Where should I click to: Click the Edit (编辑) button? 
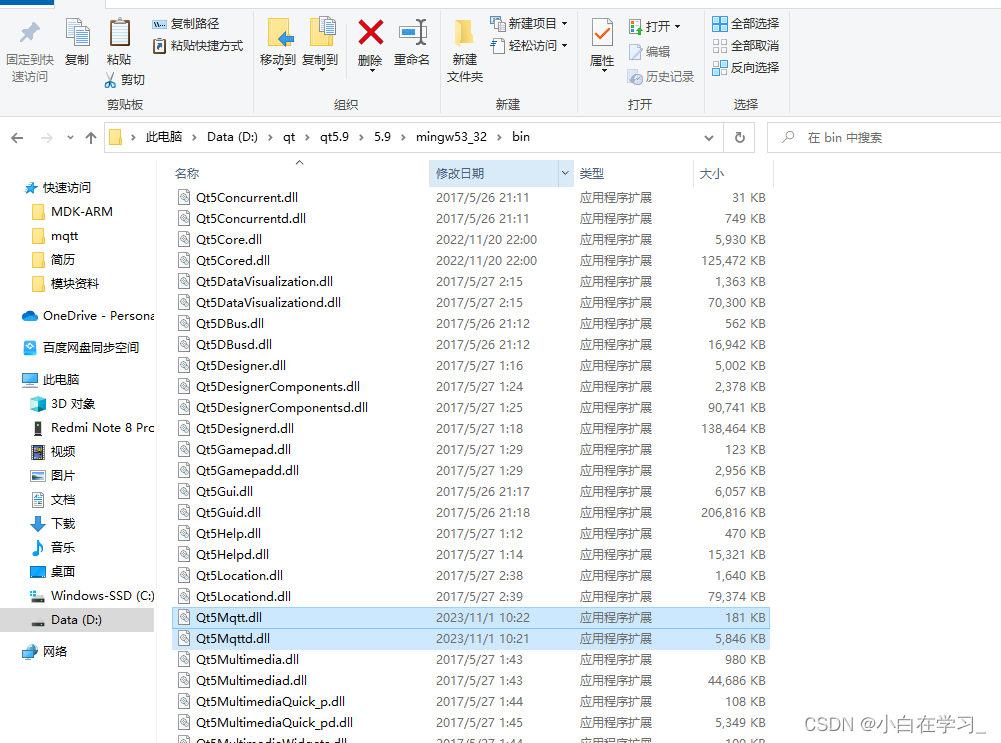coord(649,52)
